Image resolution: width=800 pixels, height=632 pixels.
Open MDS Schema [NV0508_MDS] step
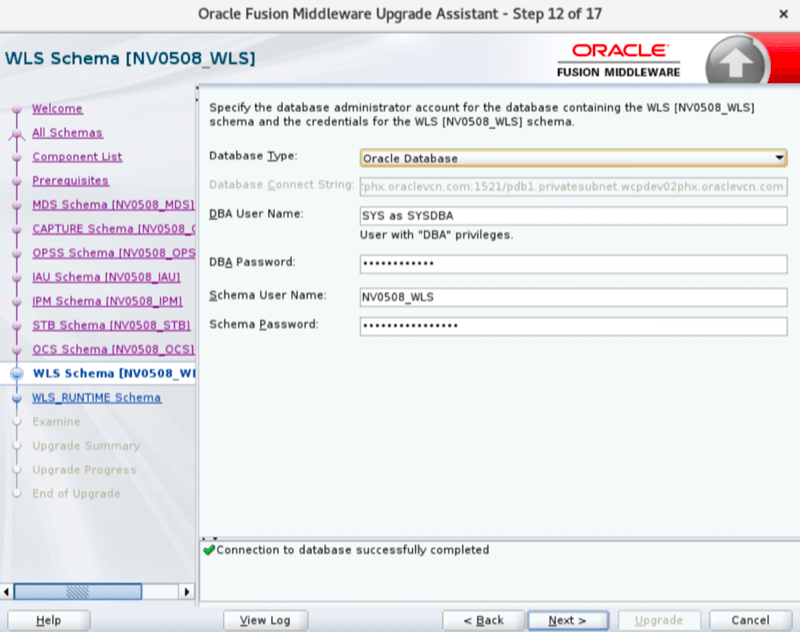click(x=113, y=205)
